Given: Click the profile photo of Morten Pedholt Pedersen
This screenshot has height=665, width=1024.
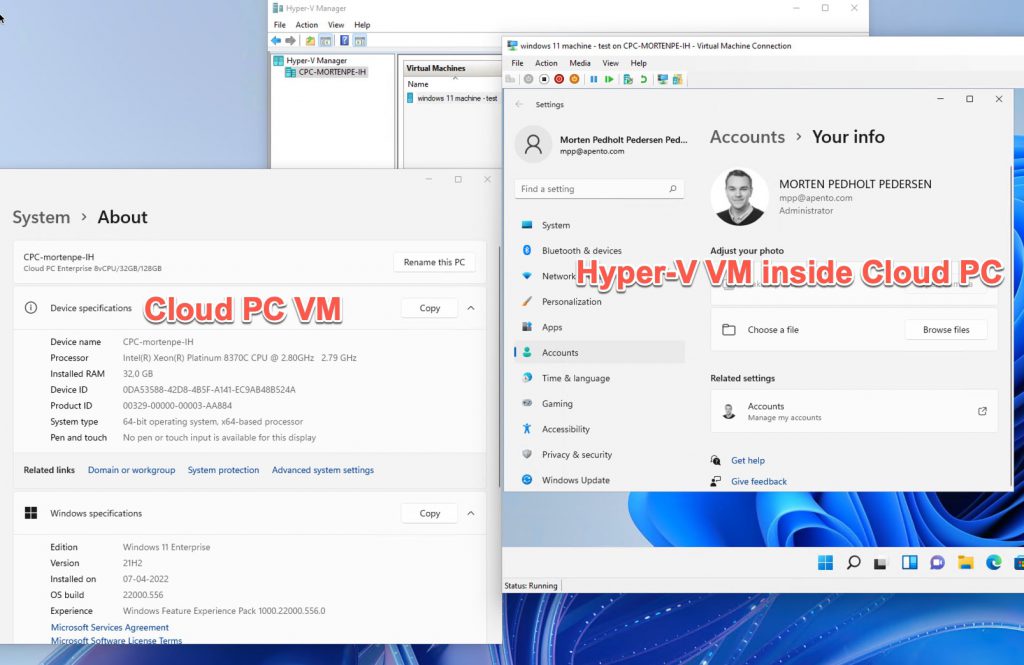Looking at the screenshot, I should 739,197.
